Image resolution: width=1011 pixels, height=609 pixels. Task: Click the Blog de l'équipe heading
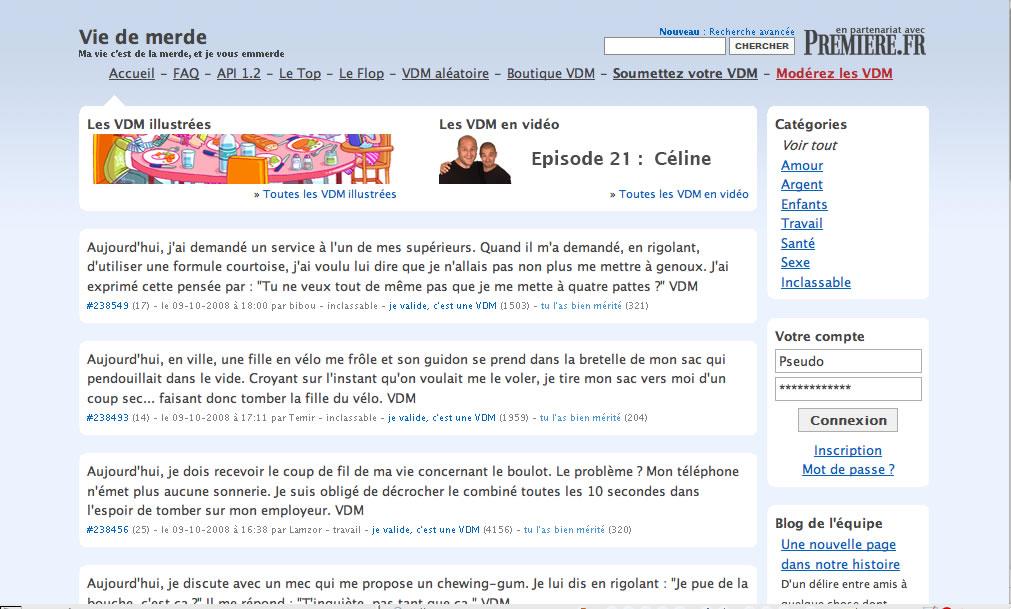(x=829, y=523)
